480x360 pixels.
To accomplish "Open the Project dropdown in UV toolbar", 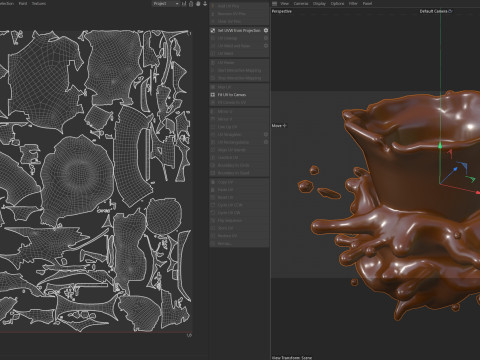I will (166, 4).
